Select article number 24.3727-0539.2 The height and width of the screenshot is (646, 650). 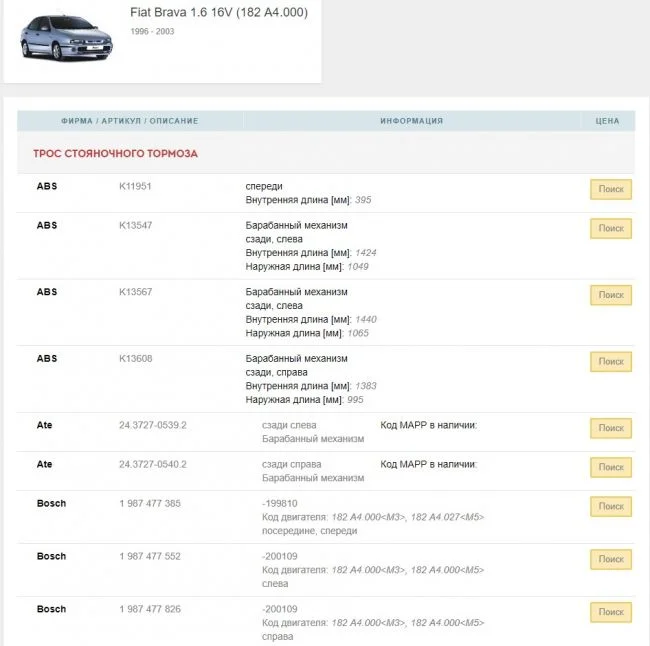tap(152, 425)
